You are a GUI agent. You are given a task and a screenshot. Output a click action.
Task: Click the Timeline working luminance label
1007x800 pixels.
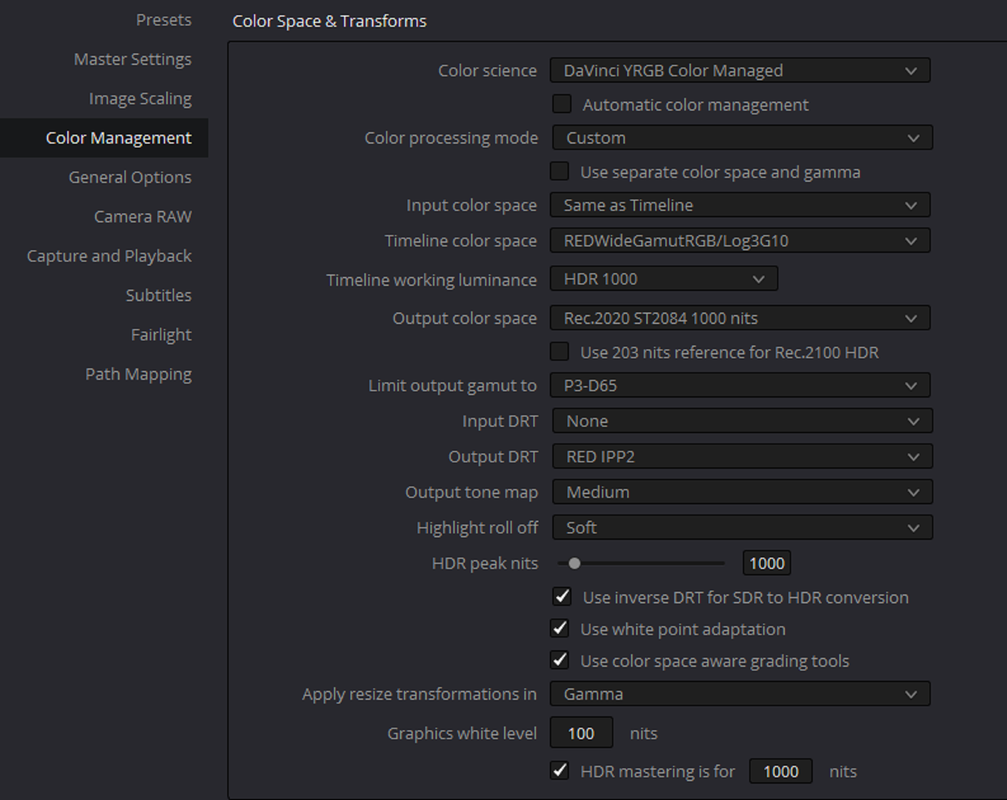[431, 280]
